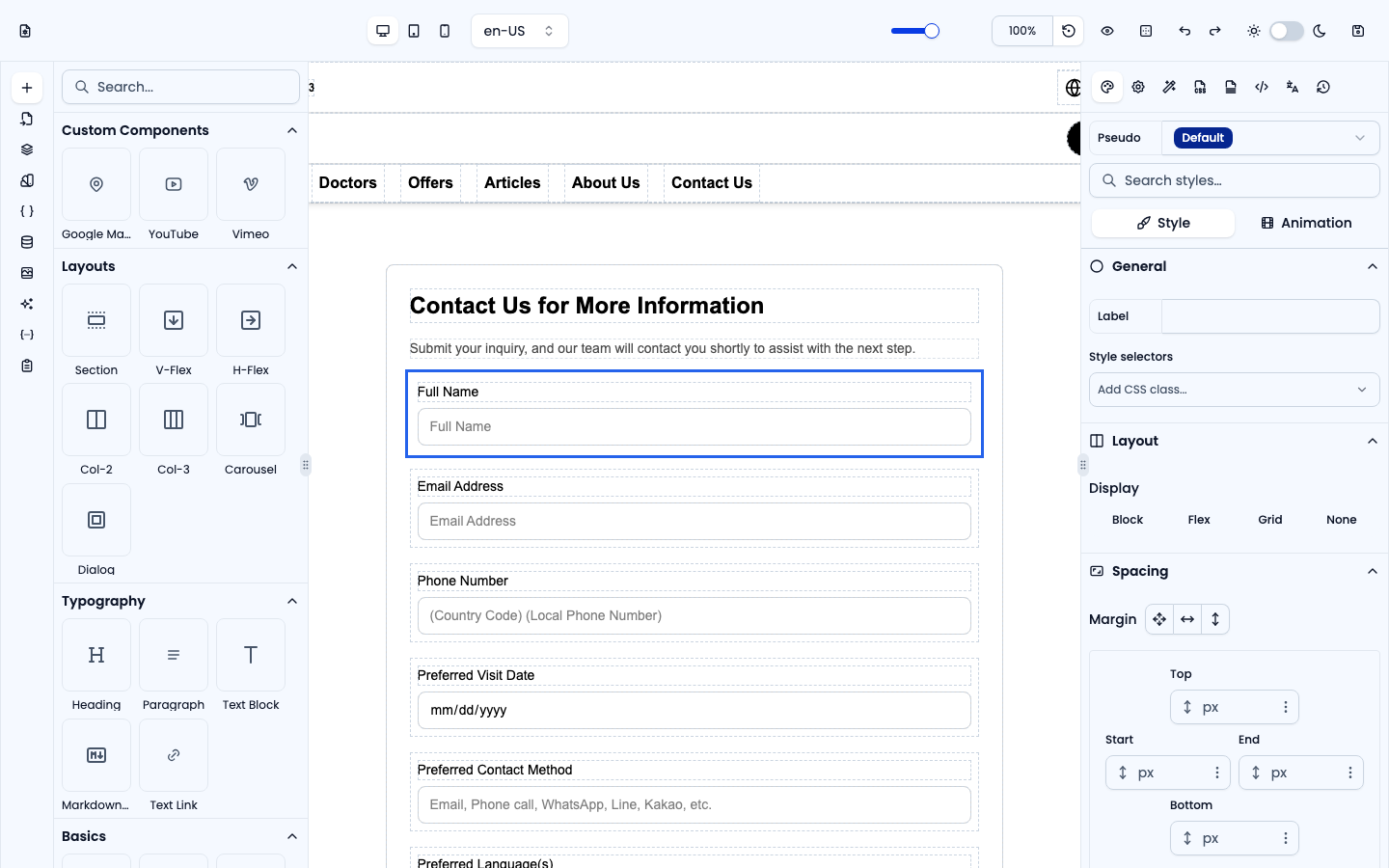Select the horizontal margin button
Viewport: 1389px width, 868px height.
[1187, 619]
